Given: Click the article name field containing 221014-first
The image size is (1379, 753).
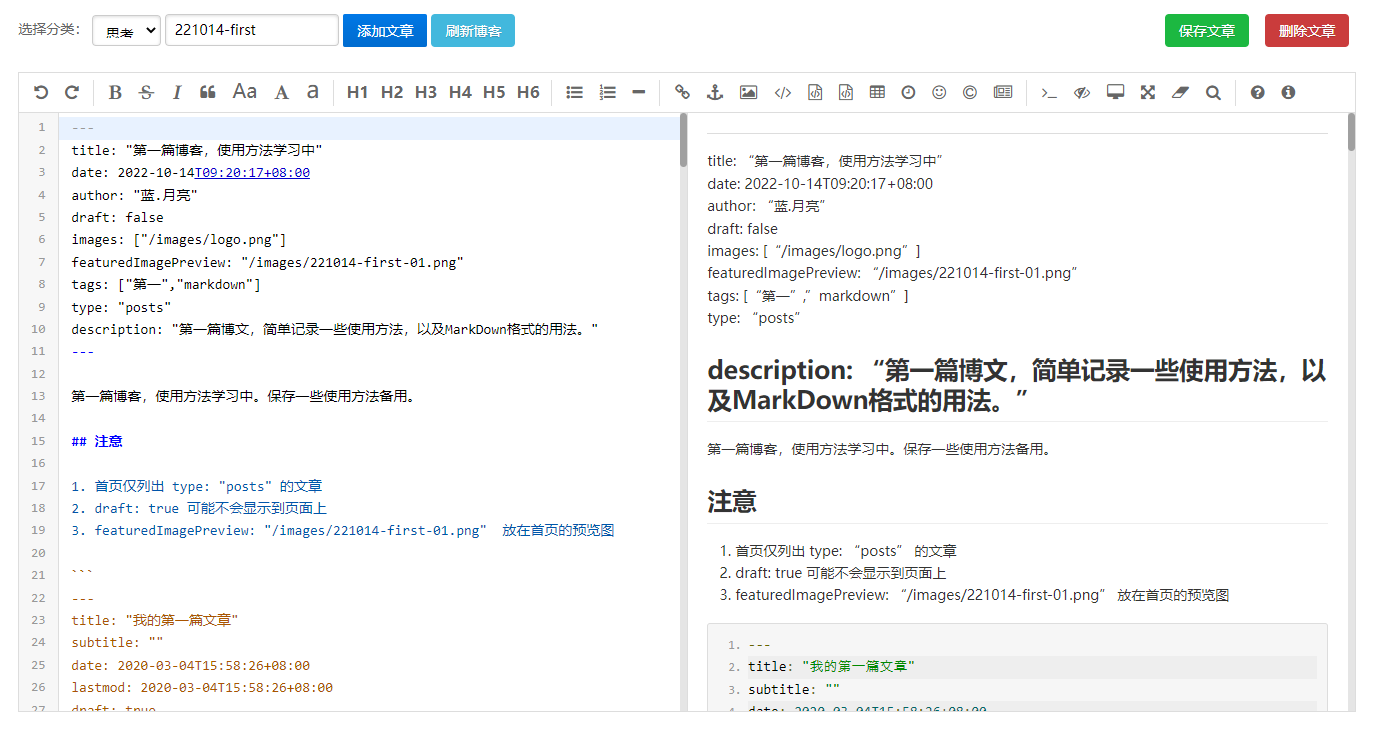Looking at the screenshot, I should pos(252,30).
